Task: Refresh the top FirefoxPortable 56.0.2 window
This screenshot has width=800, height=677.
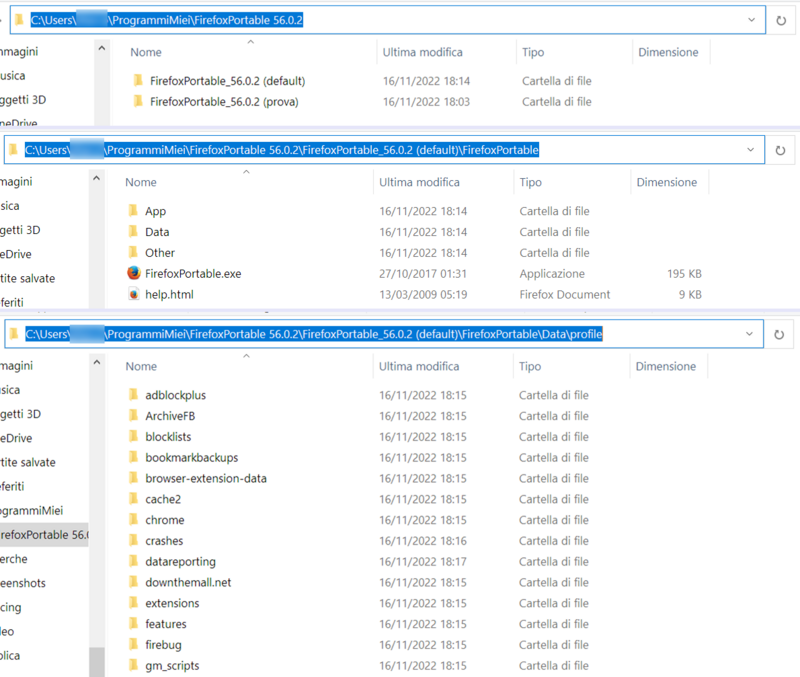Action: (x=781, y=20)
